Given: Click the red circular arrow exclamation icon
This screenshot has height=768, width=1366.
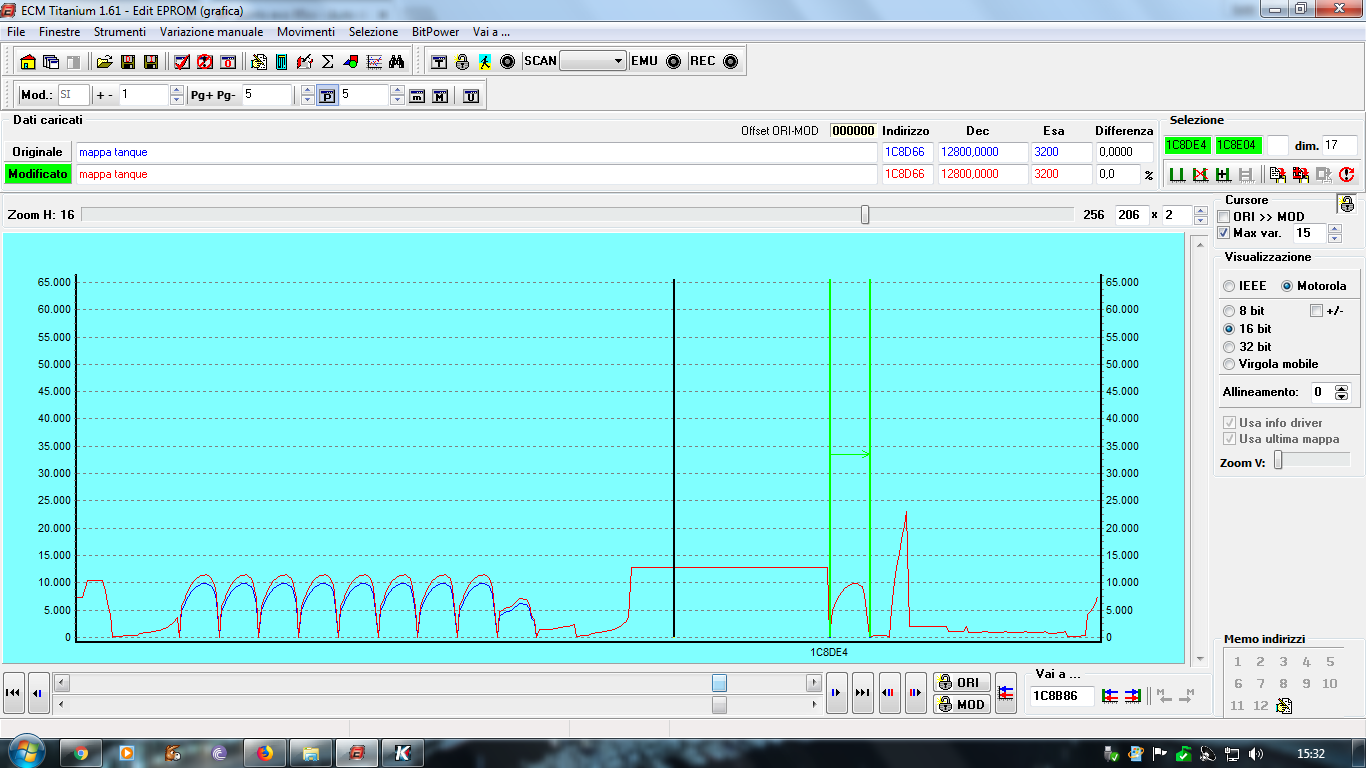Looking at the screenshot, I should click(1346, 174).
